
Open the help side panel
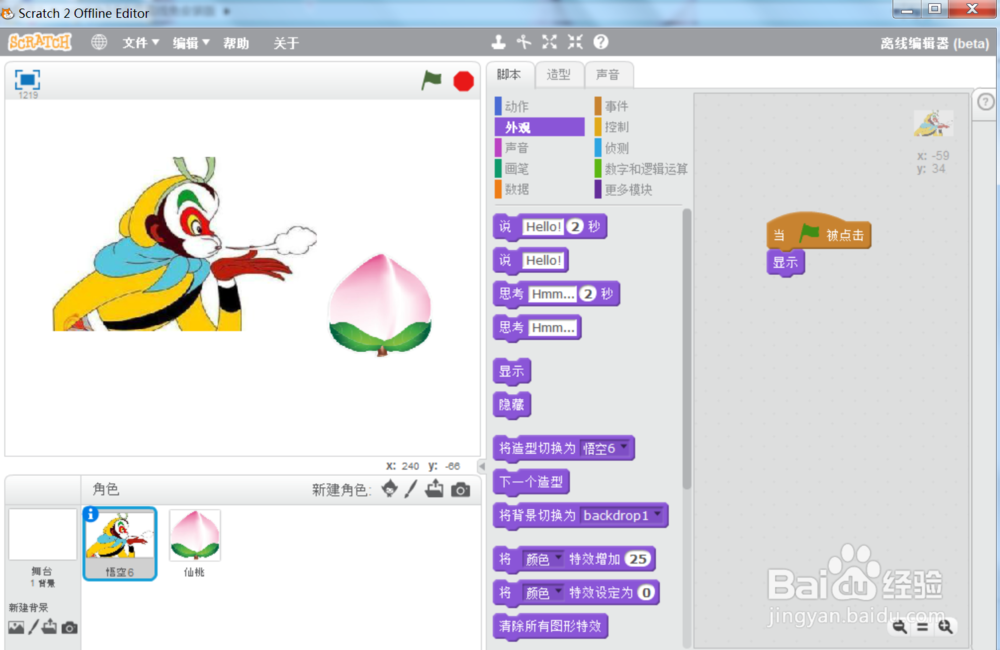985,102
